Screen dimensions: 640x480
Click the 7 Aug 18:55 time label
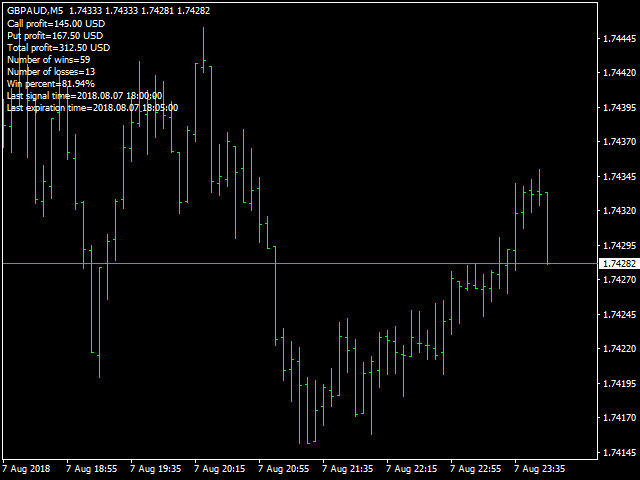[91, 469]
